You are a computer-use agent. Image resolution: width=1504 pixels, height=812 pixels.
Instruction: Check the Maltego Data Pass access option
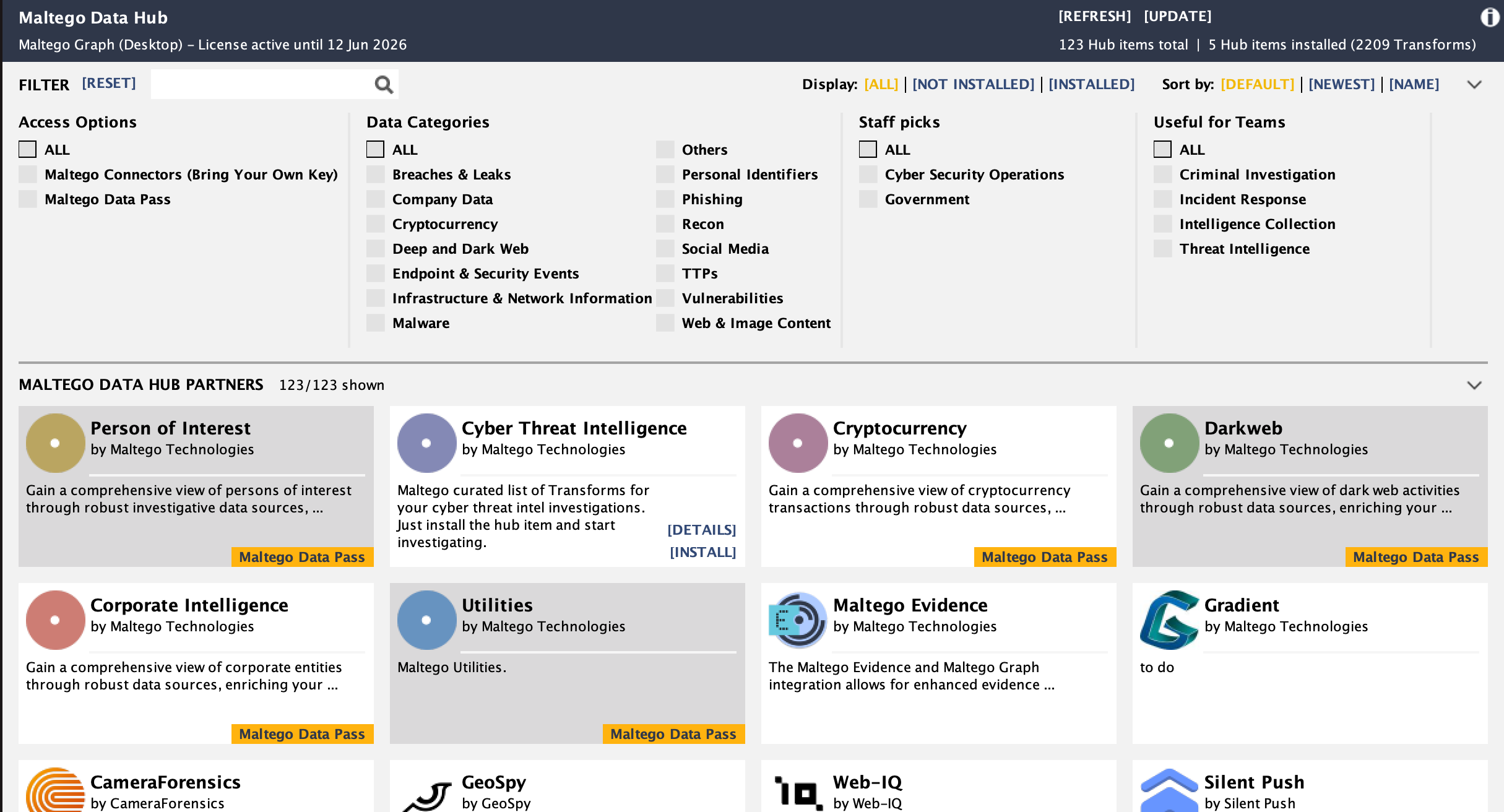28,199
